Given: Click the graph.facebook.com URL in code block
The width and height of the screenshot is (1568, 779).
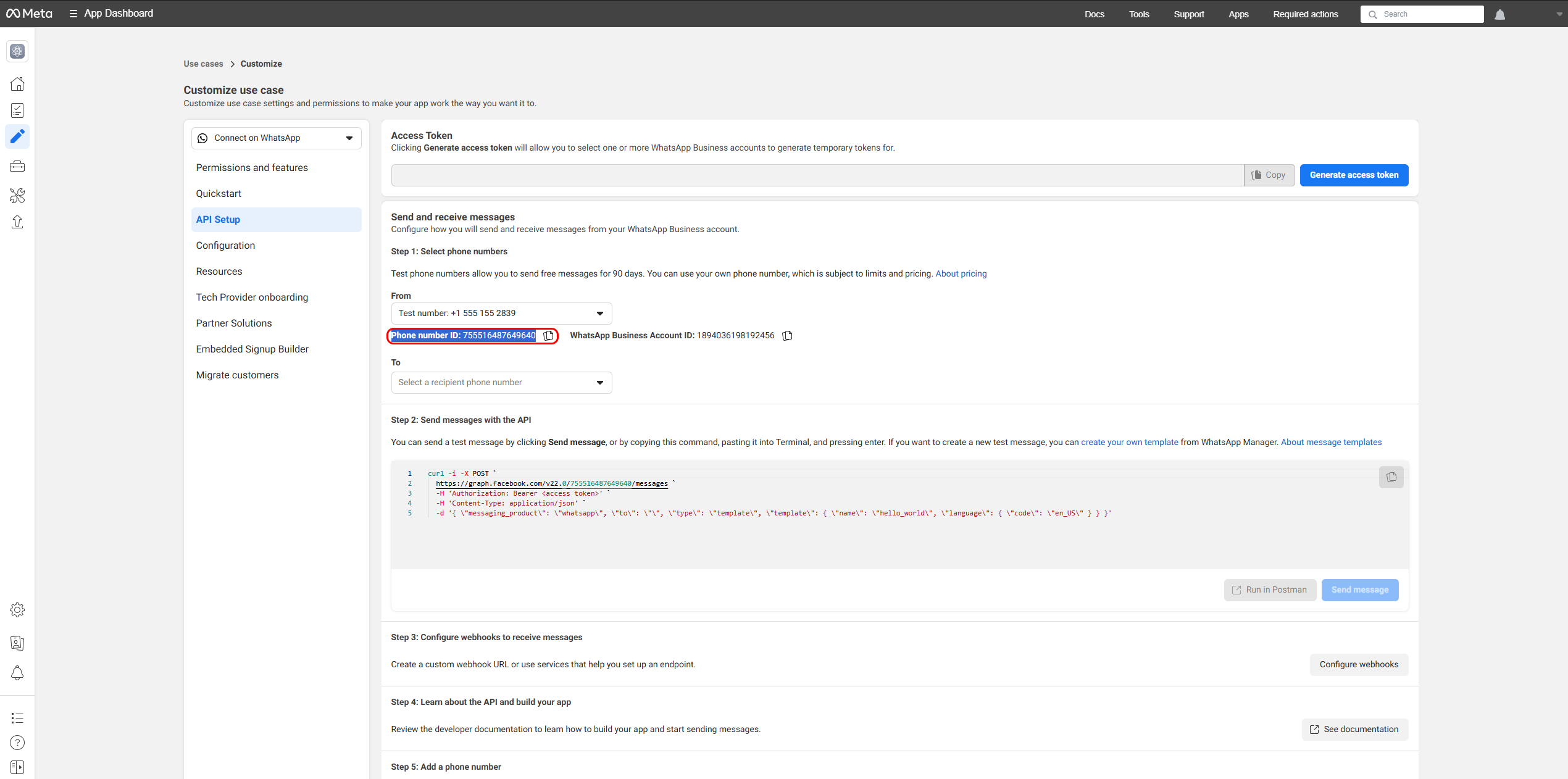Looking at the screenshot, I should [552, 484].
